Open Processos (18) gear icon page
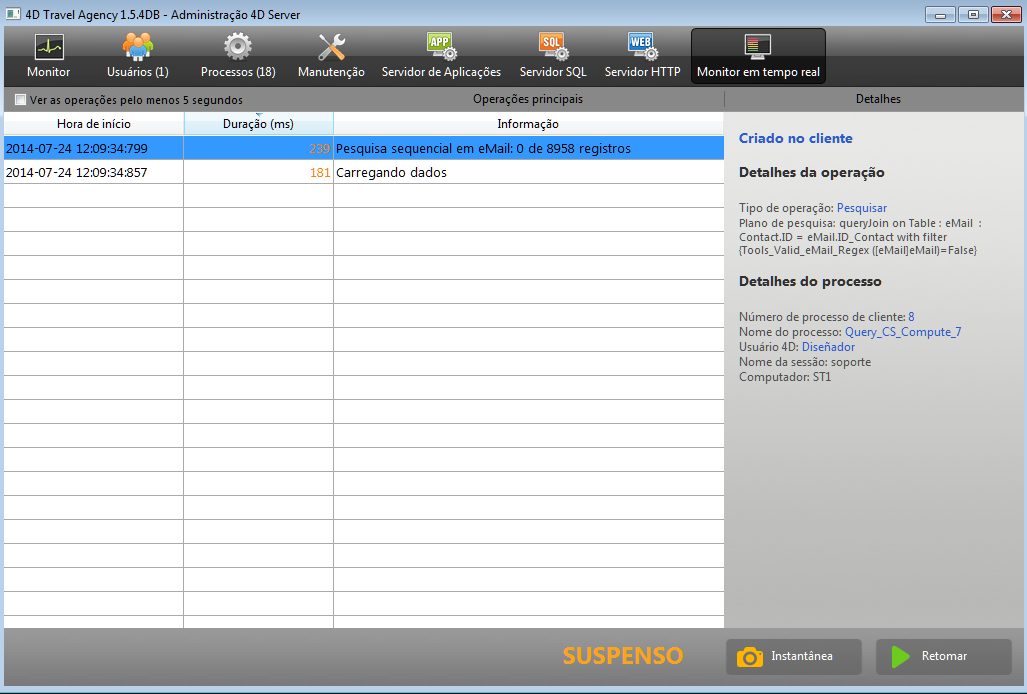The image size is (1027, 694). [237, 47]
